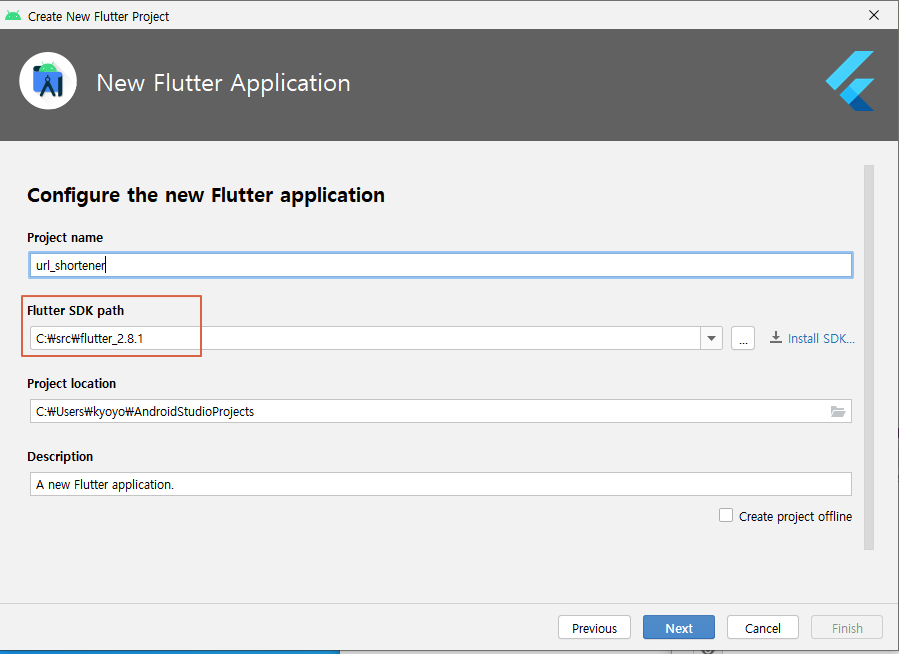Click the Android Studio logo icon

pos(48,81)
